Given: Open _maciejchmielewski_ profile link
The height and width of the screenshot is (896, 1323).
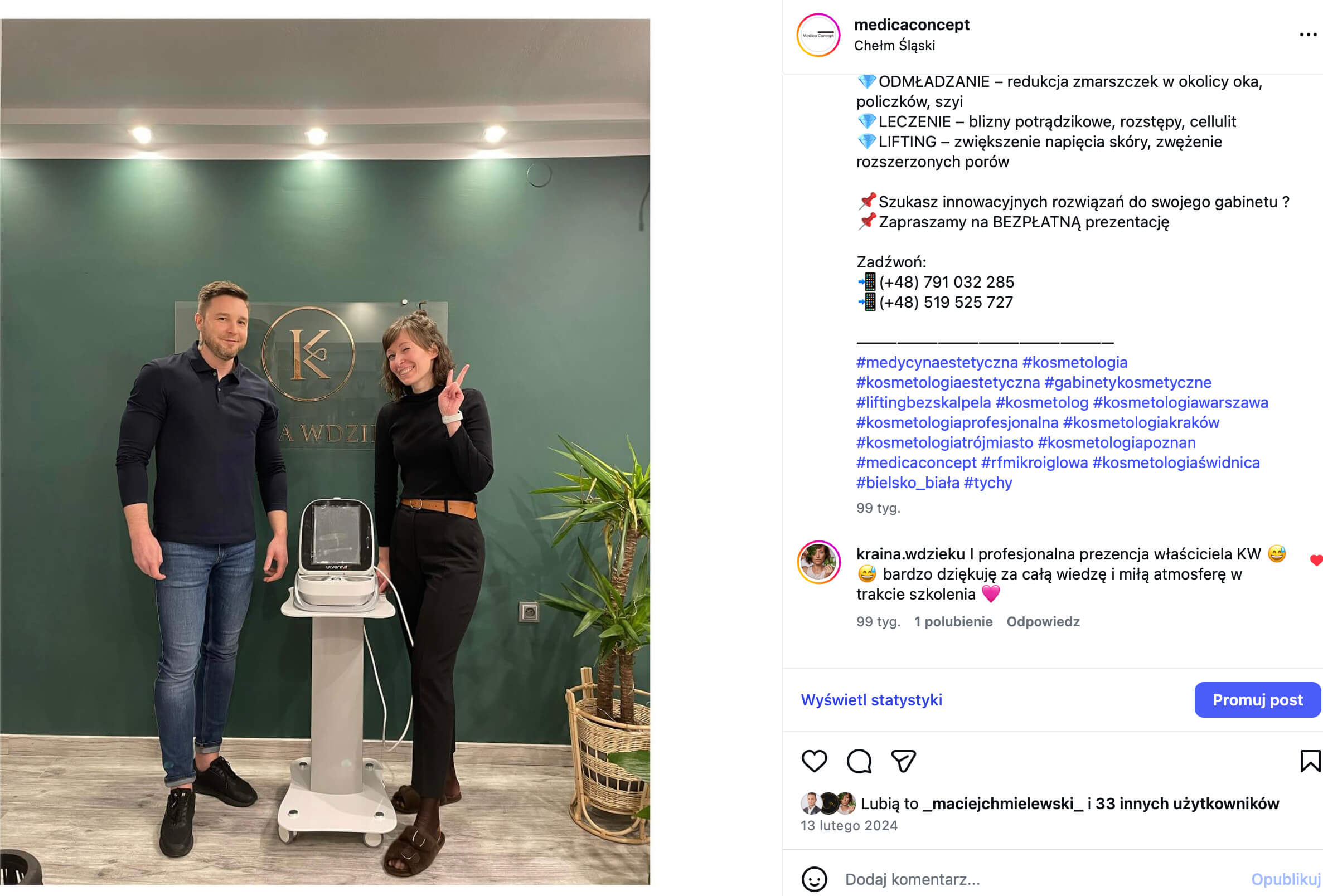Looking at the screenshot, I should point(1002,804).
